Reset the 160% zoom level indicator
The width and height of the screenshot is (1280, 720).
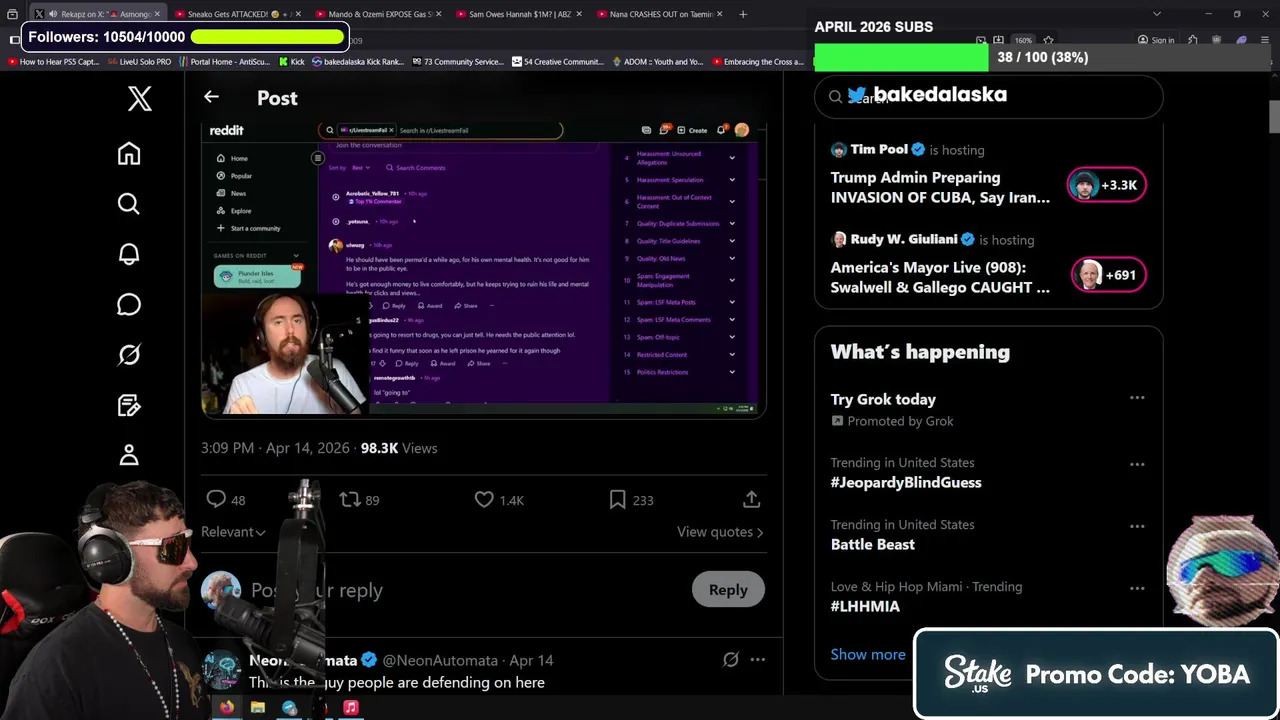point(1023,40)
